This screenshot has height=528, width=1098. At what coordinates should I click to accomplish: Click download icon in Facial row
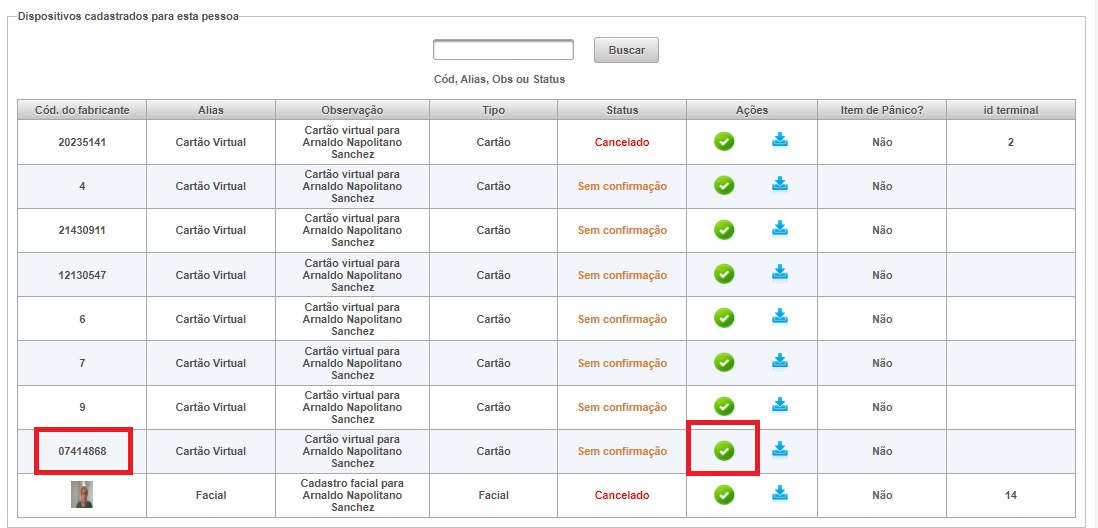(780, 494)
